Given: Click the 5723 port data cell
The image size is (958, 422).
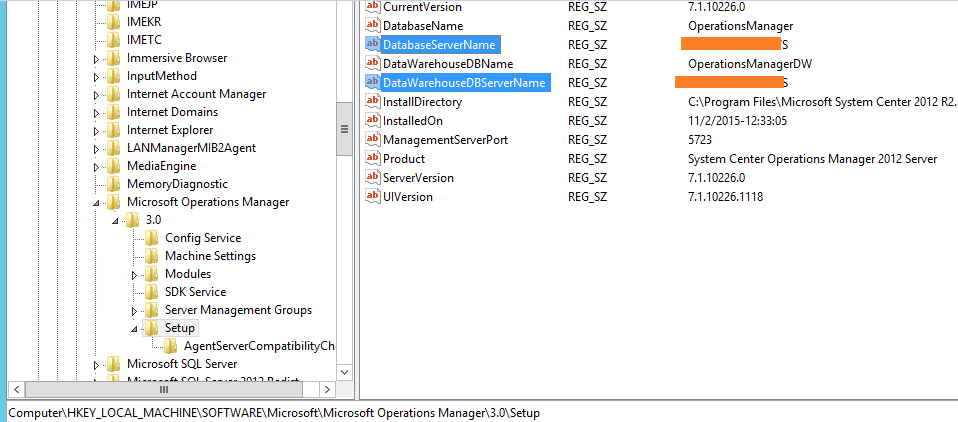Looking at the screenshot, I should pyautogui.click(x=700, y=139).
